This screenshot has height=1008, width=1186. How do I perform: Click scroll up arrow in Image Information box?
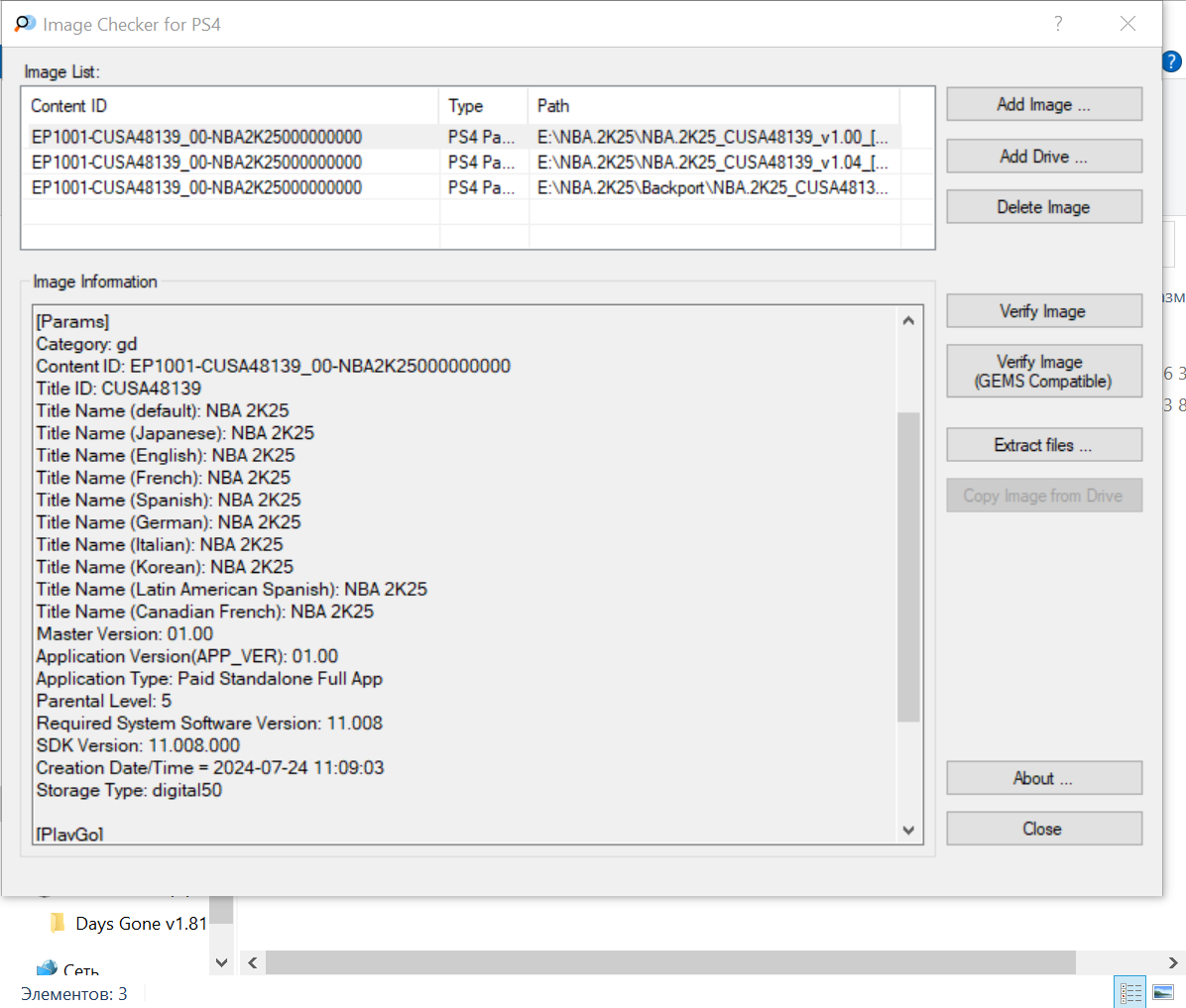(x=908, y=320)
